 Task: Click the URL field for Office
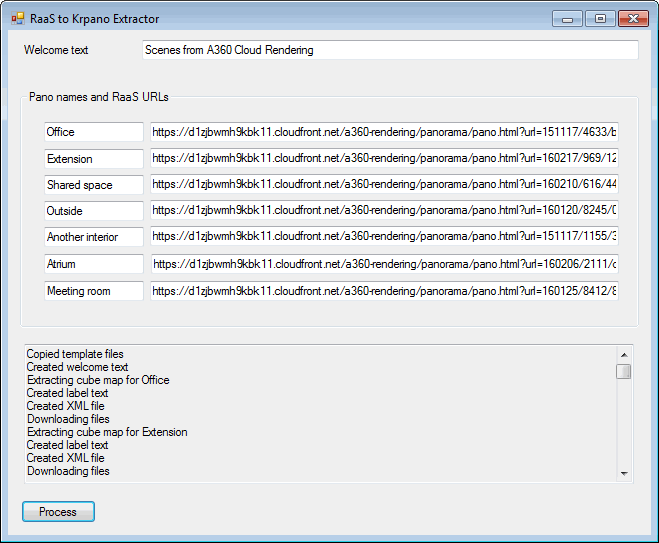[x=384, y=132]
